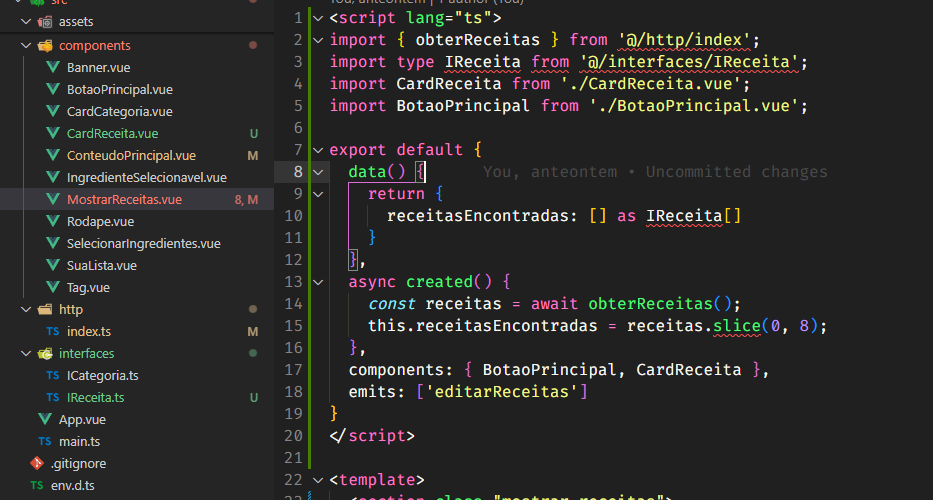Screen dimensions: 933x500
Task: Open .gitignore file
Action: click(x=79, y=464)
